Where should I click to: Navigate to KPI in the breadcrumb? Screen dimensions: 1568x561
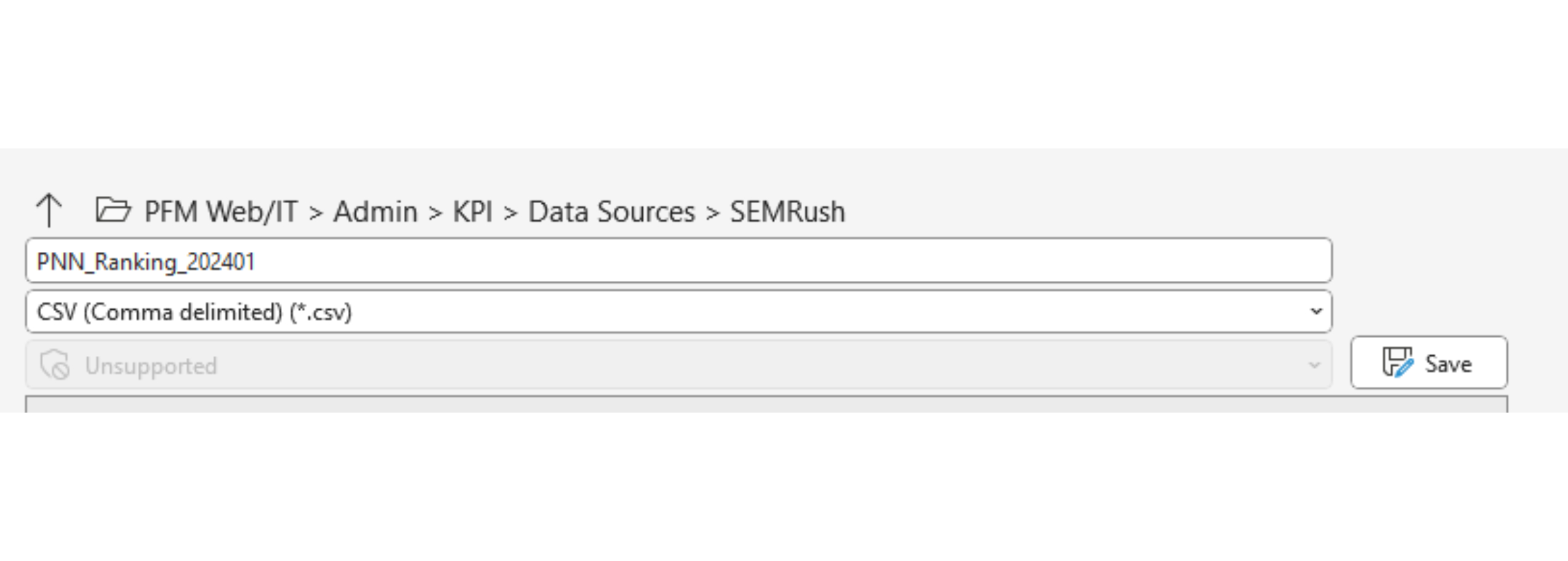472,211
